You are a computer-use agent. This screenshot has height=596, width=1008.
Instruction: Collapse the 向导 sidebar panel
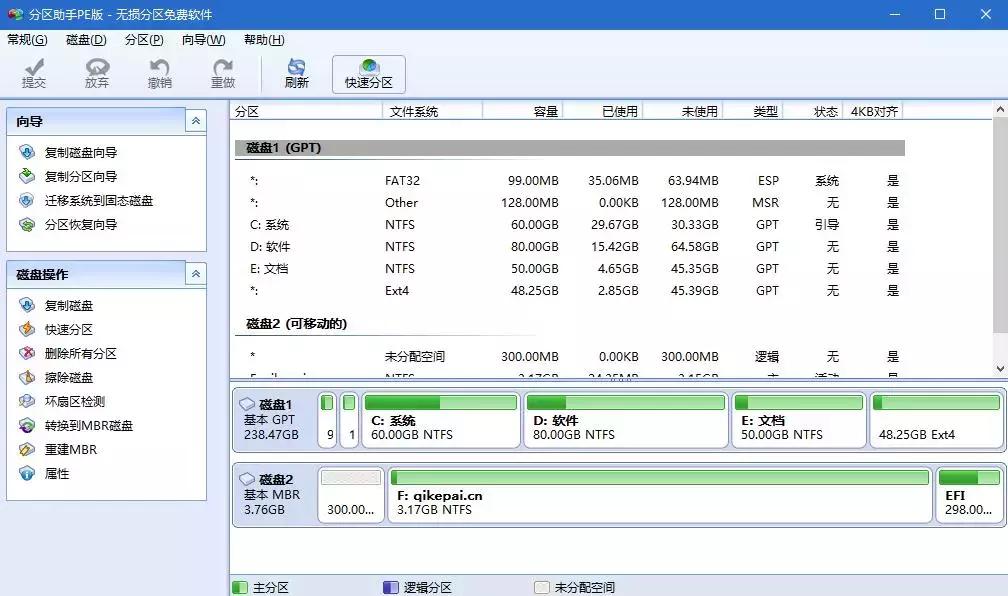point(198,121)
